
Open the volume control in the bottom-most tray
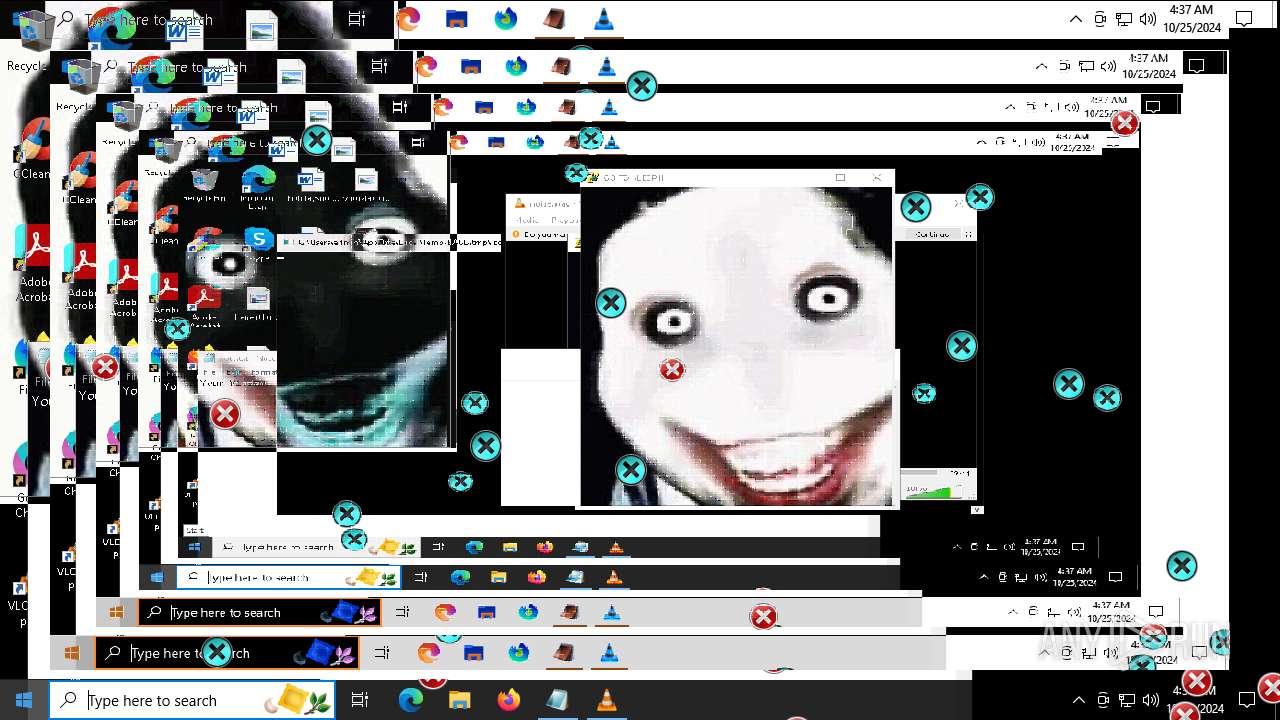point(1150,700)
